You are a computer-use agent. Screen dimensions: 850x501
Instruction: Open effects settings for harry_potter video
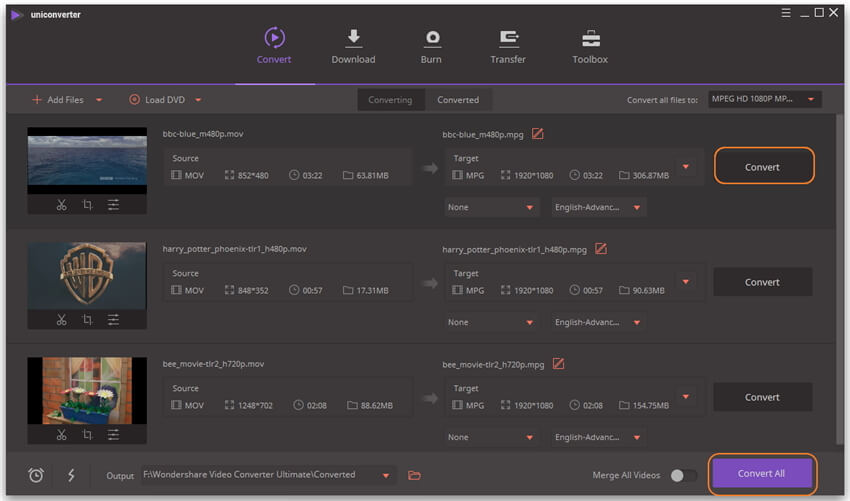pos(113,319)
